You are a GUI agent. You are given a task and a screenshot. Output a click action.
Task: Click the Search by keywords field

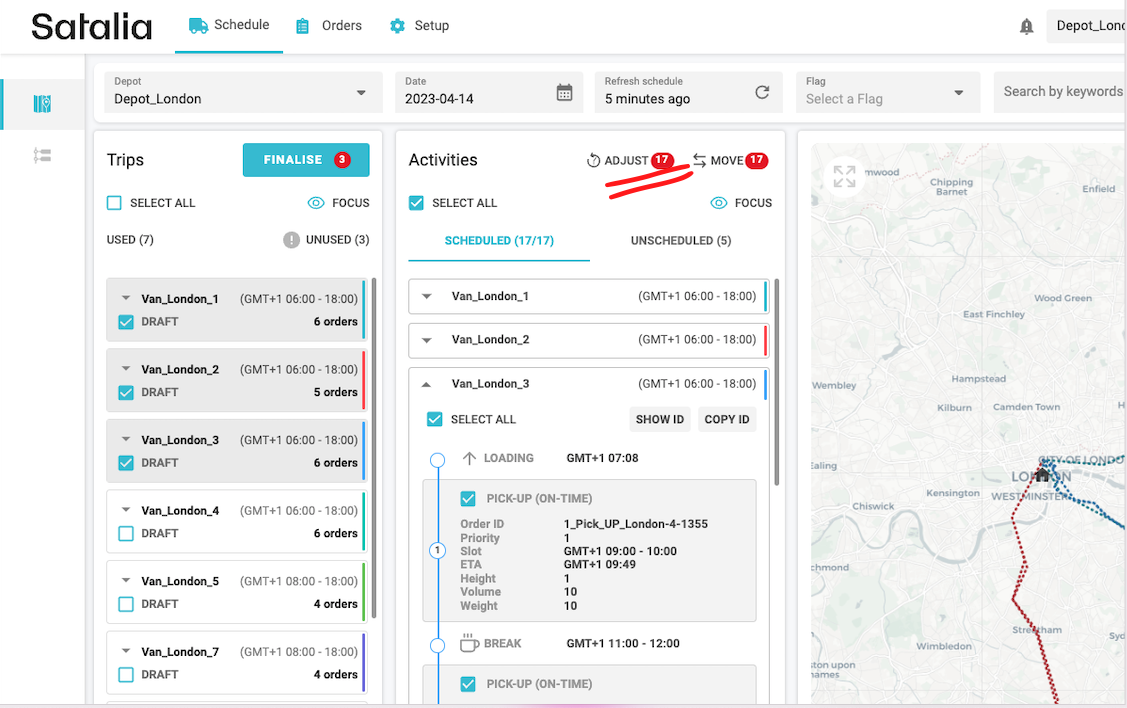(1062, 92)
